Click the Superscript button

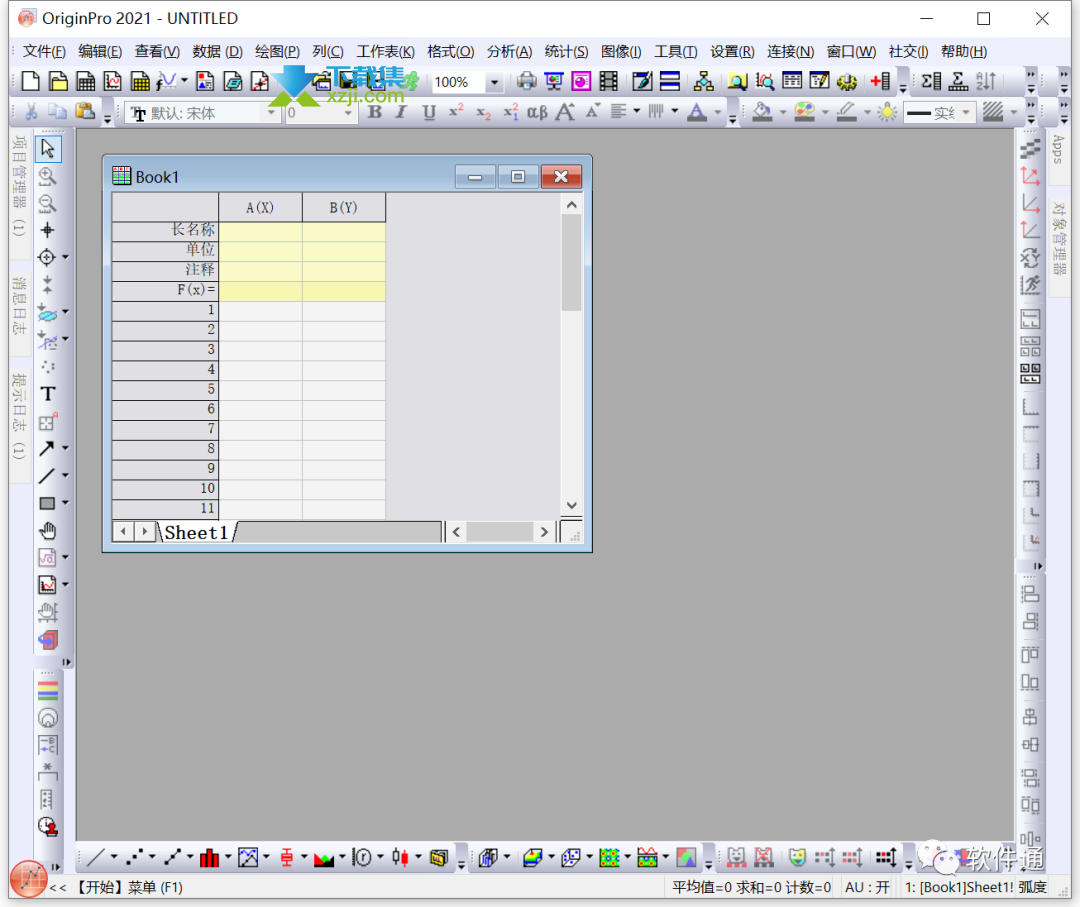[x=456, y=111]
